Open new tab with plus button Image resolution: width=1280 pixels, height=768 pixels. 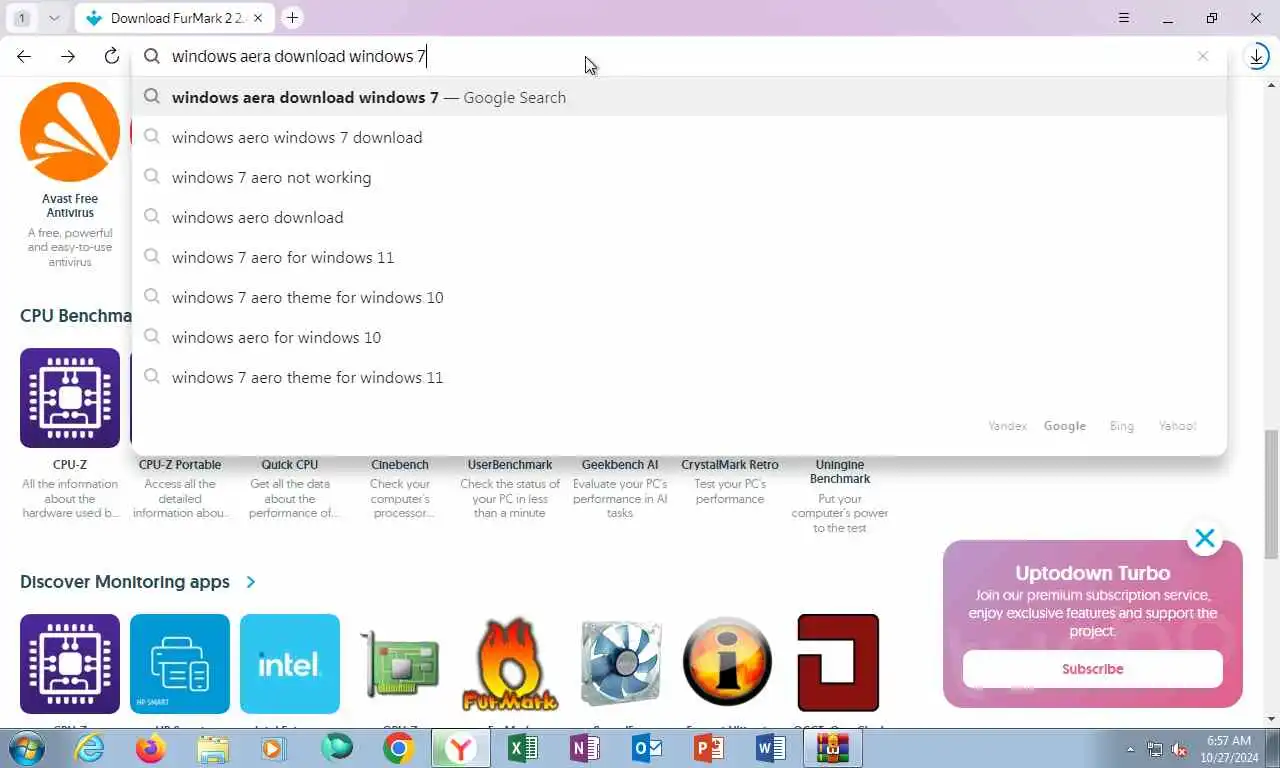pyautogui.click(x=292, y=18)
